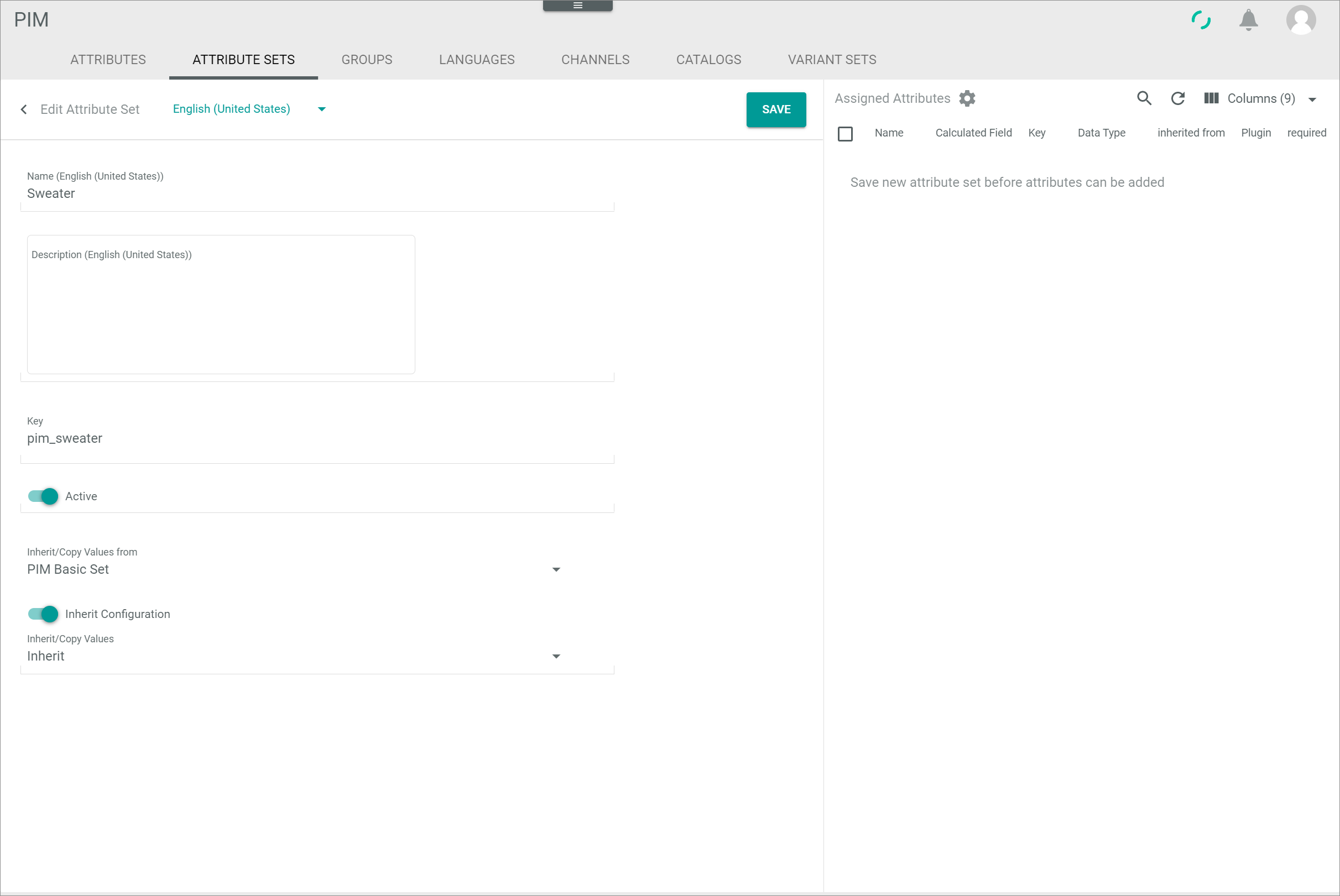Click the SAVE button
This screenshot has width=1340, height=896.
[776, 110]
